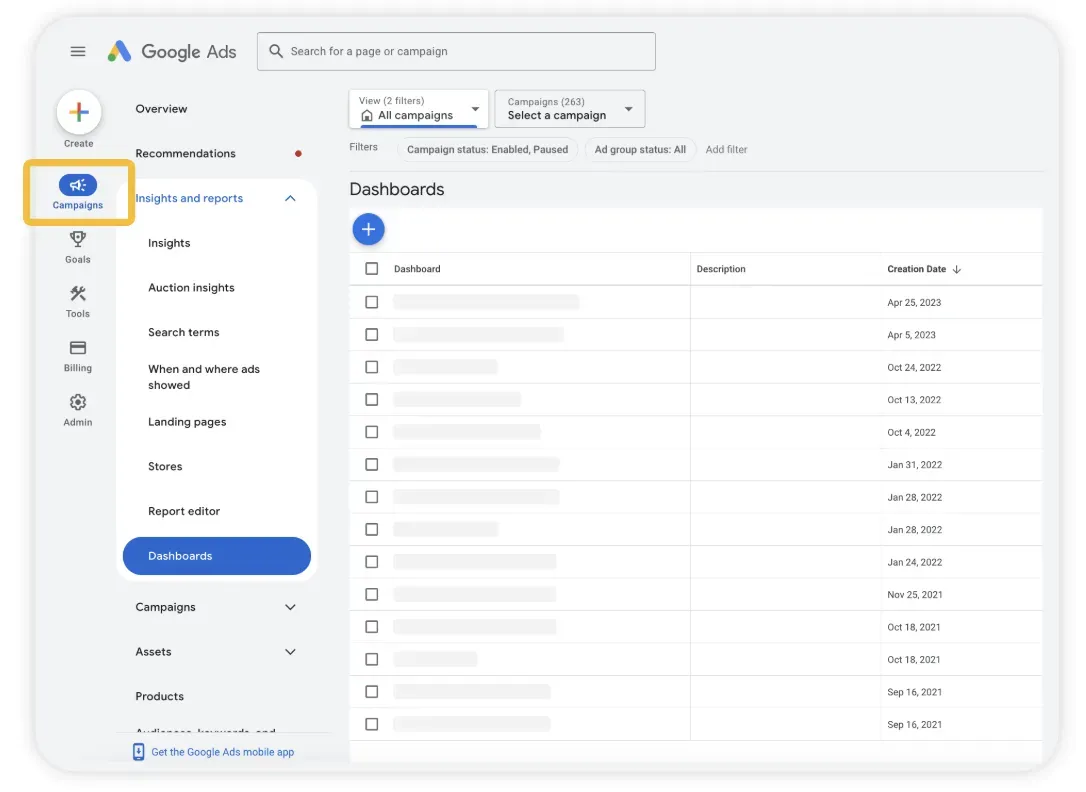The width and height of the screenshot is (1086, 792).
Task: Open the Report editor page
Action: tap(183, 511)
